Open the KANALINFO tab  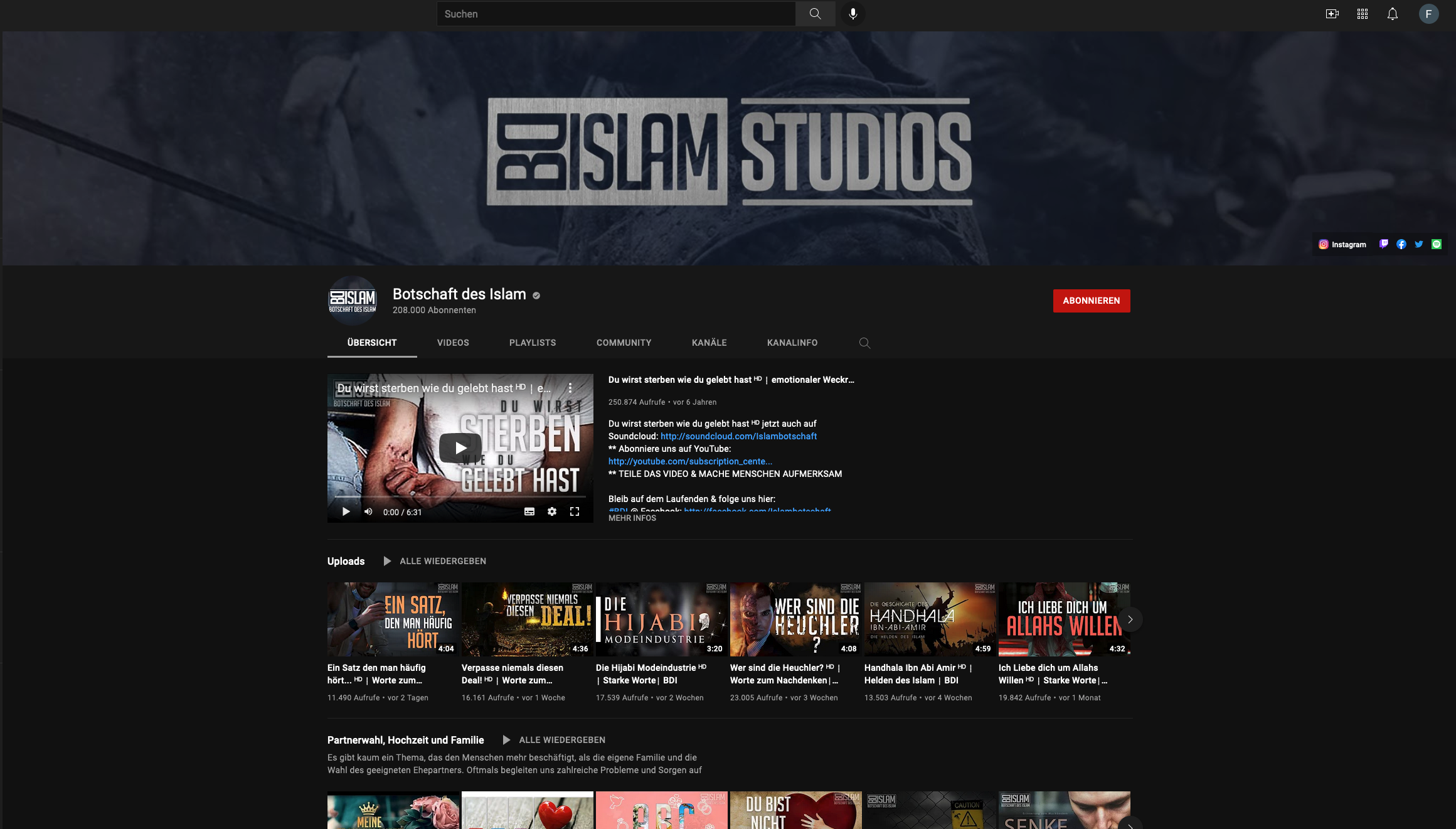click(792, 343)
